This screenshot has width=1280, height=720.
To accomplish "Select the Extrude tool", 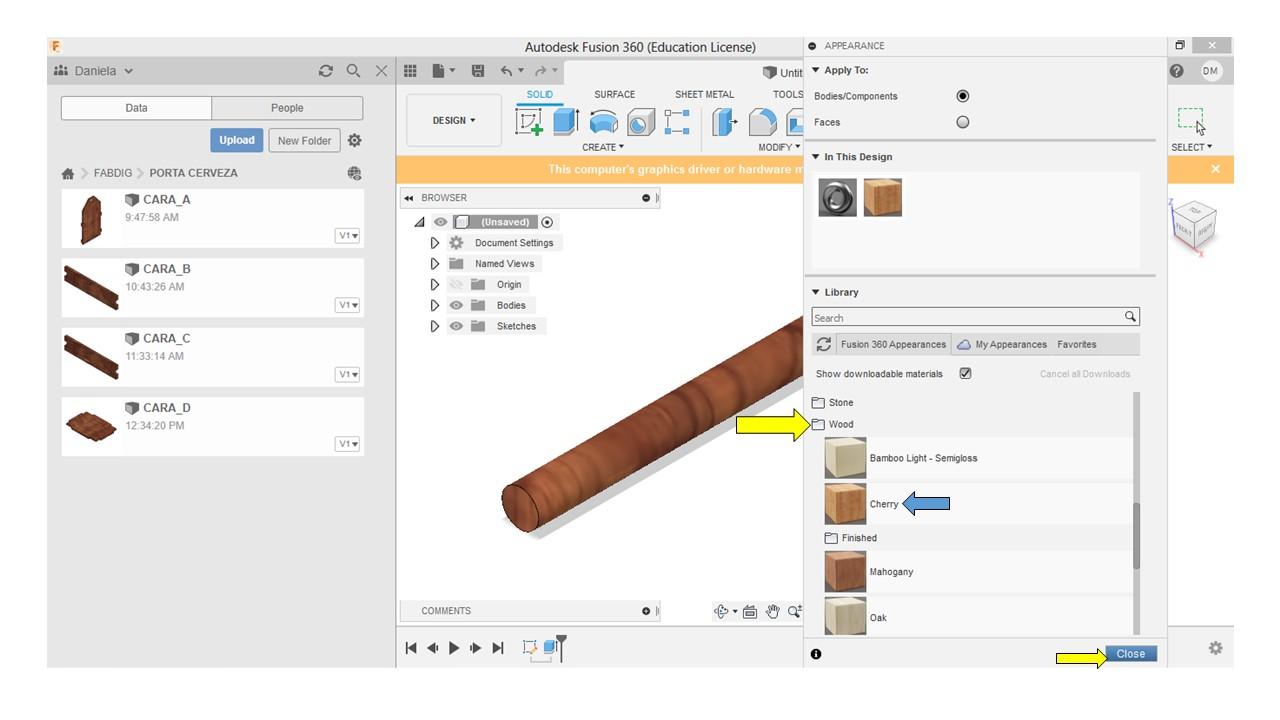I will (x=566, y=122).
